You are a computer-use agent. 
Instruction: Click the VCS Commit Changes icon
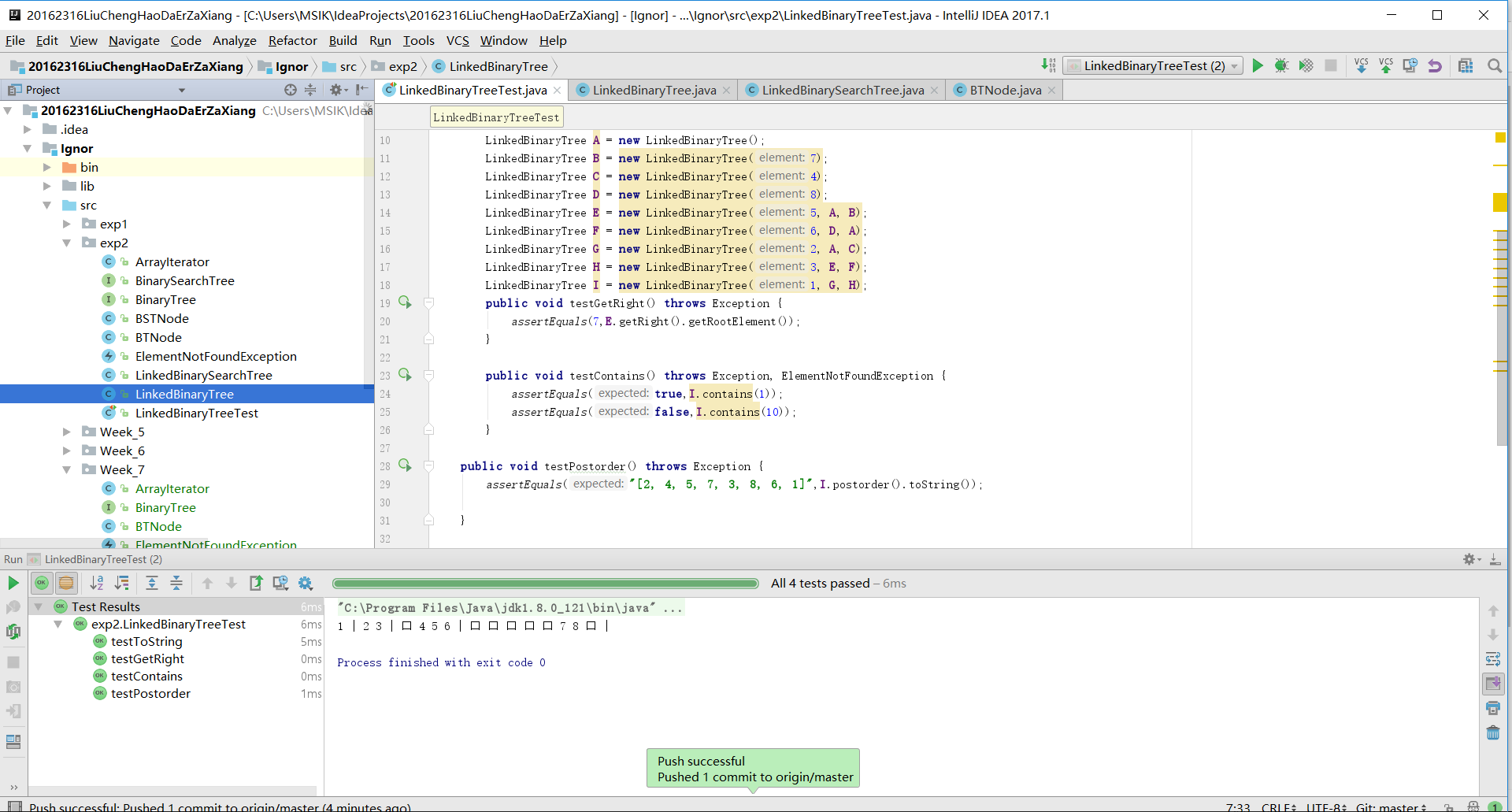(1385, 65)
